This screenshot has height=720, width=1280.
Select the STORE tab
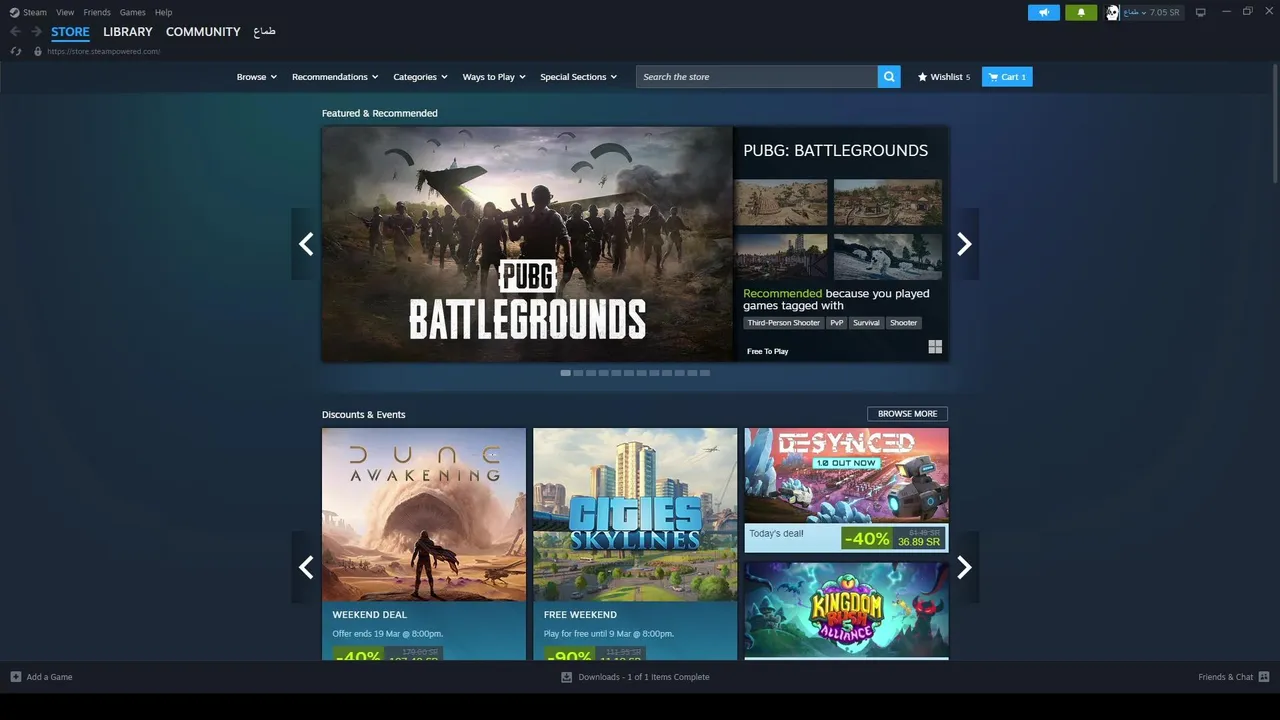pyautogui.click(x=70, y=32)
